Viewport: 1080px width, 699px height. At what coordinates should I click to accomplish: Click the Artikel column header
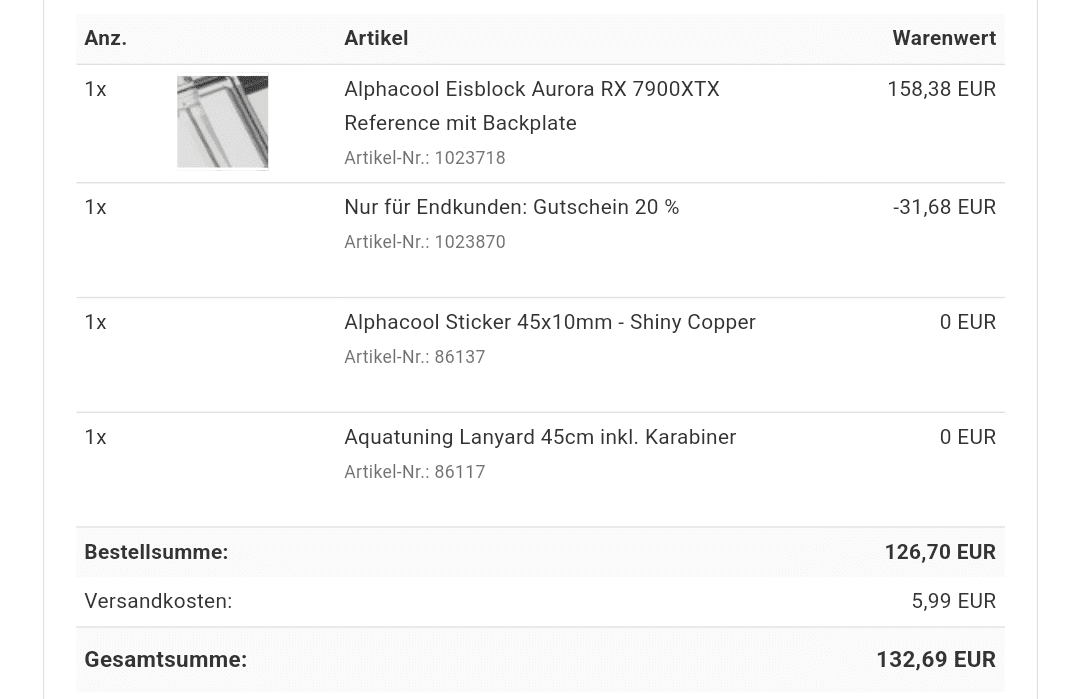tap(376, 38)
